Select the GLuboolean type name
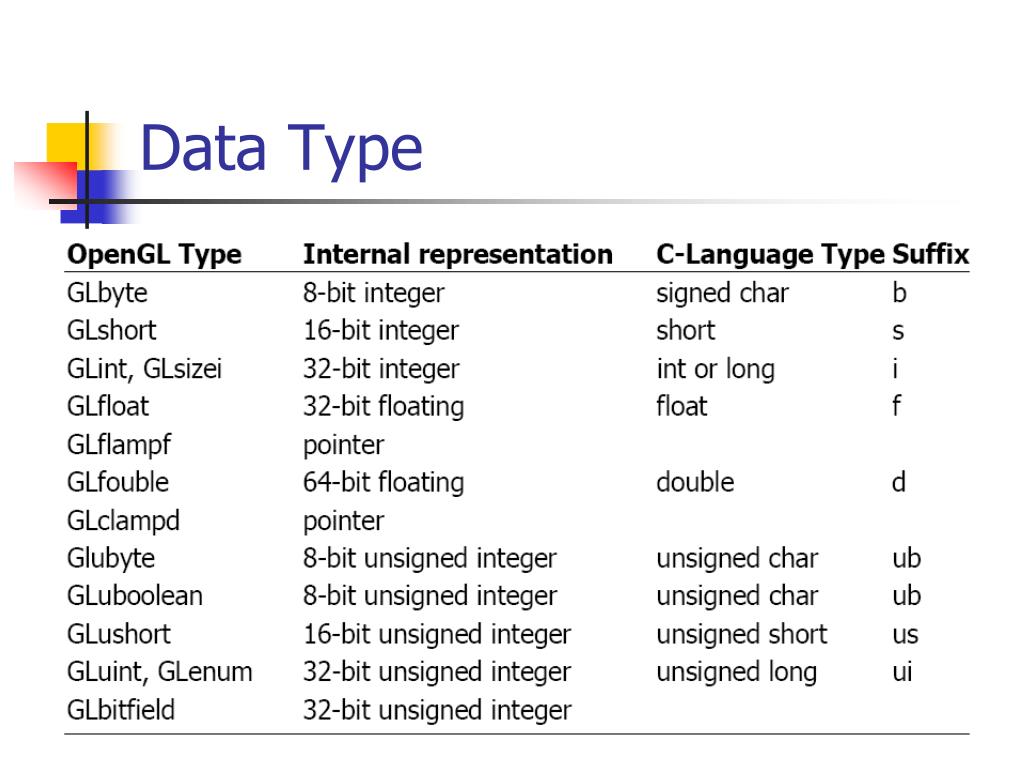1024x768 pixels. (135, 596)
